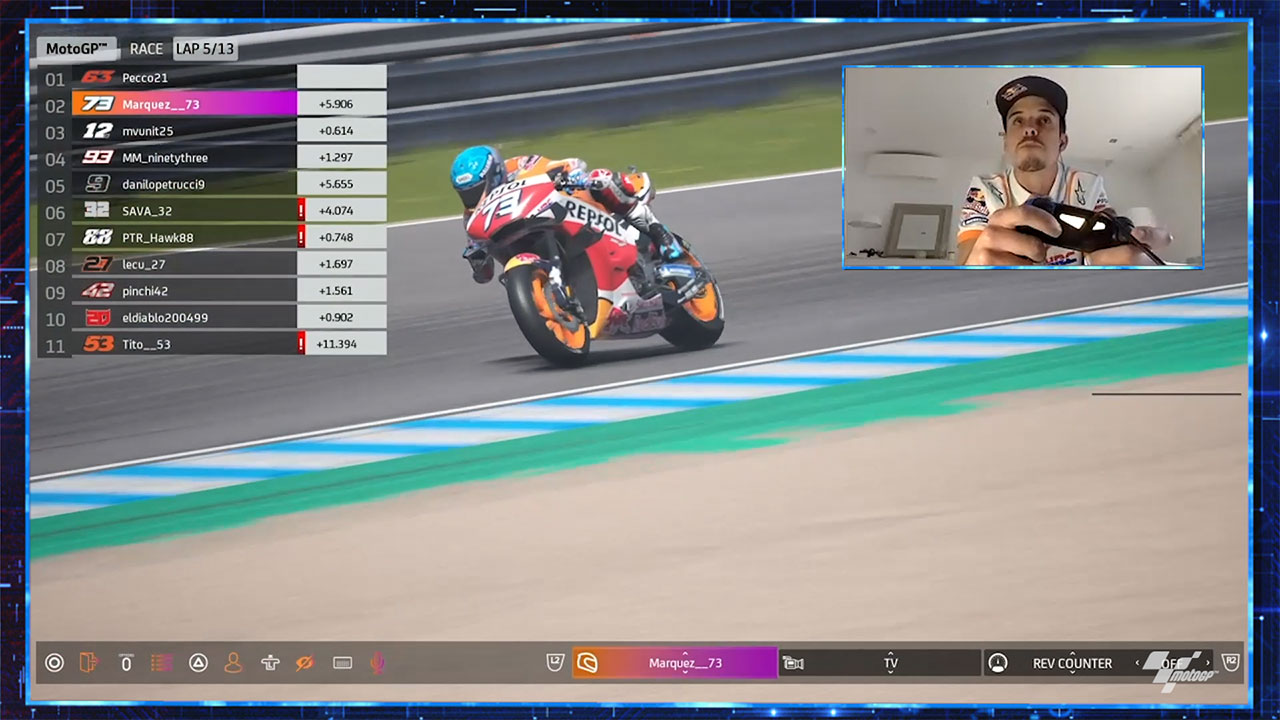Open the TV camera view selector arrows

pos(892,663)
